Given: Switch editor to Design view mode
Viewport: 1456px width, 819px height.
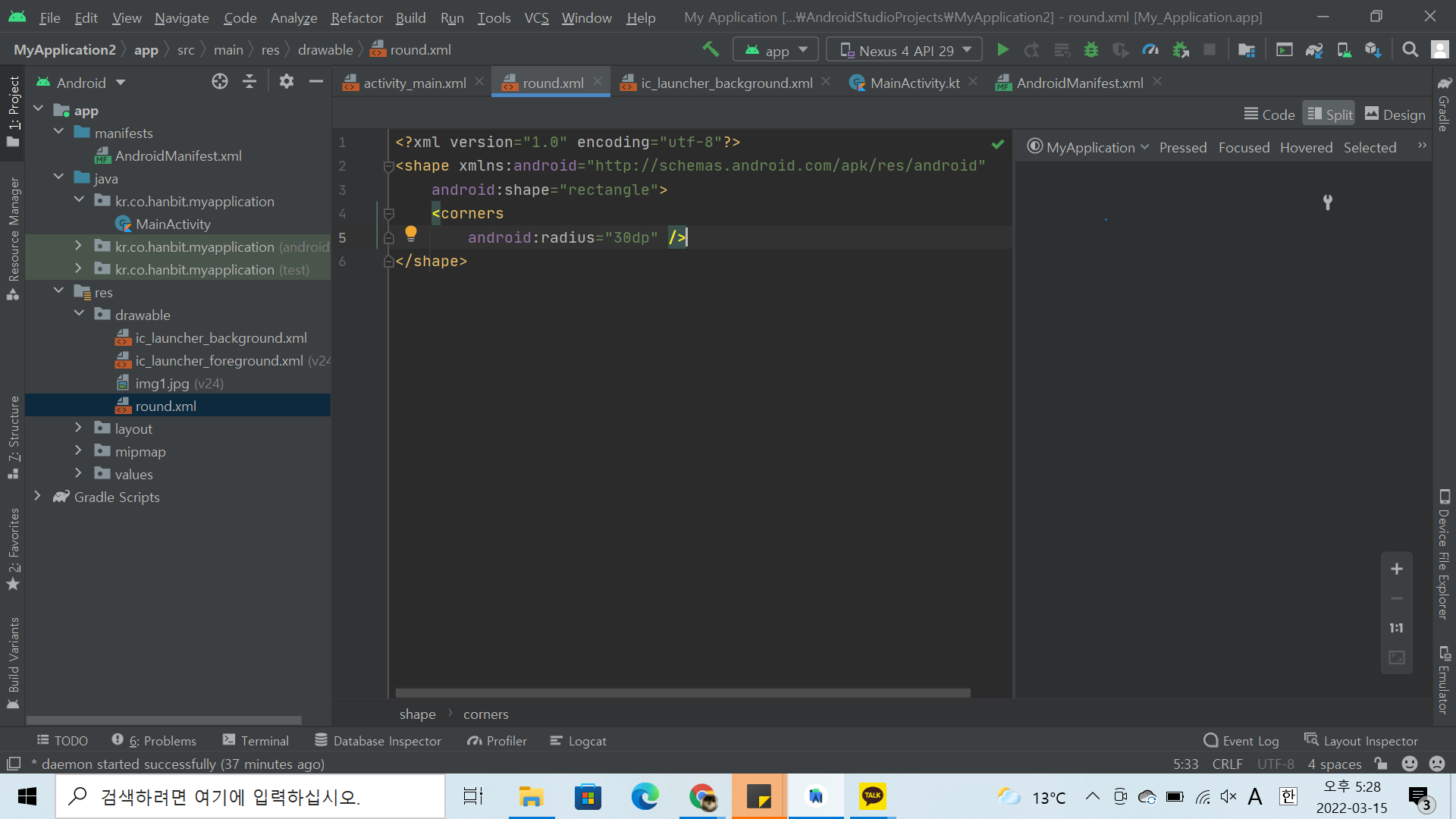Looking at the screenshot, I should pyautogui.click(x=1395, y=115).
